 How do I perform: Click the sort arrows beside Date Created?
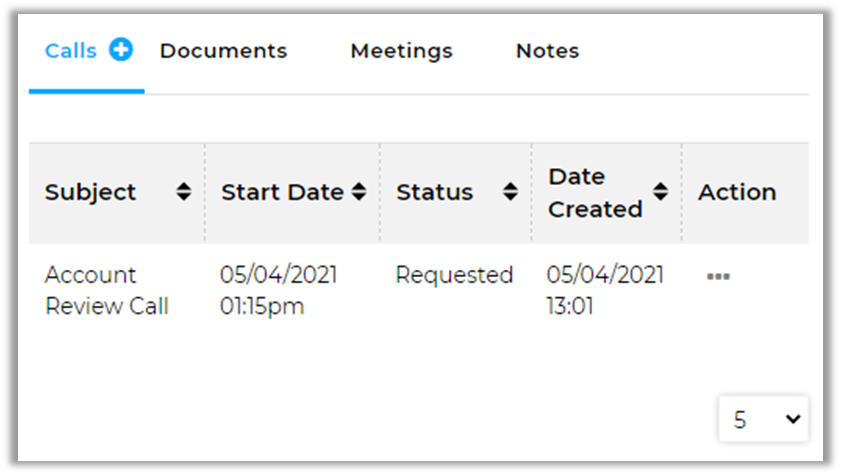pyautogui.click(x=660, y=192)
